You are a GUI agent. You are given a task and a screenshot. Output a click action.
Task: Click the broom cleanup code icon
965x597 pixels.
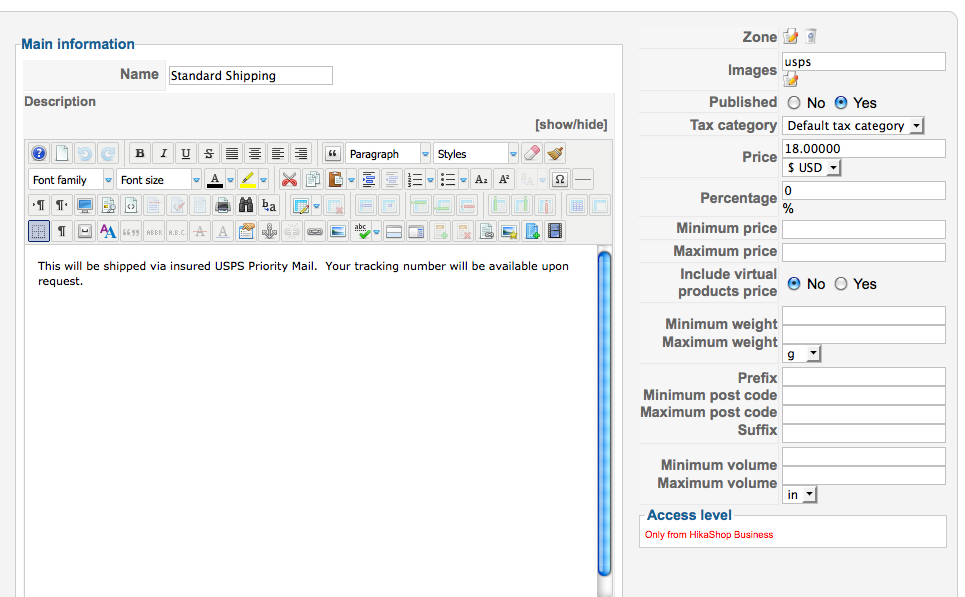coord(555,153)
